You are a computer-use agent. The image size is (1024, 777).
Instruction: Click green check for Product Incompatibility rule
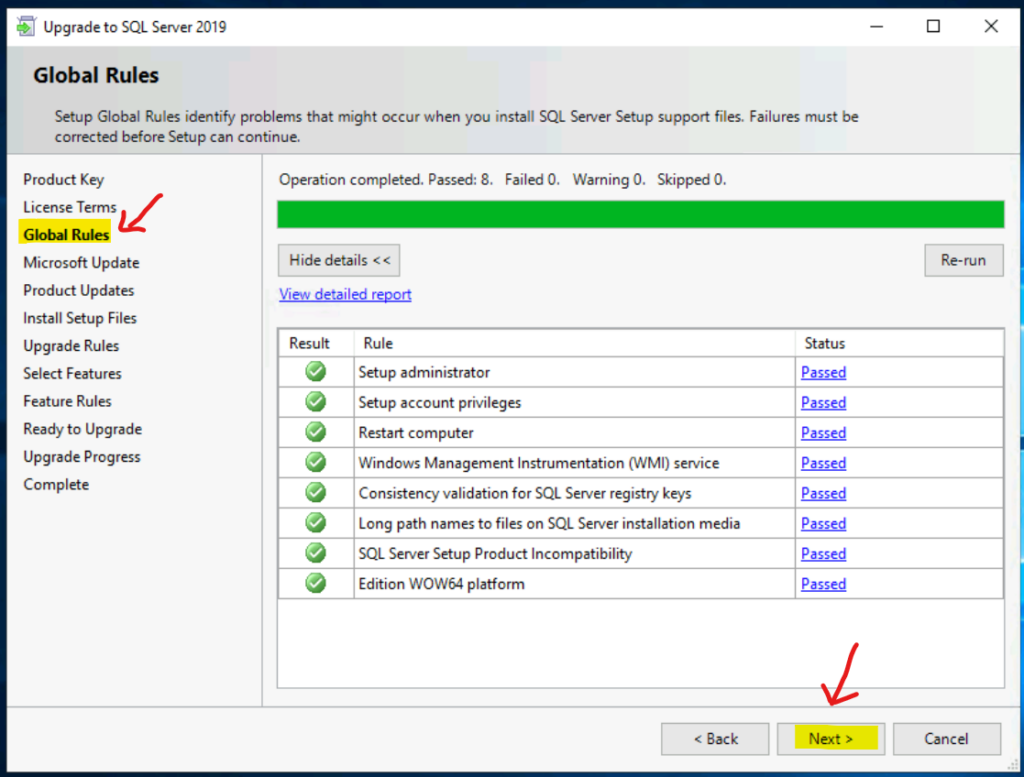click(316, 553)
